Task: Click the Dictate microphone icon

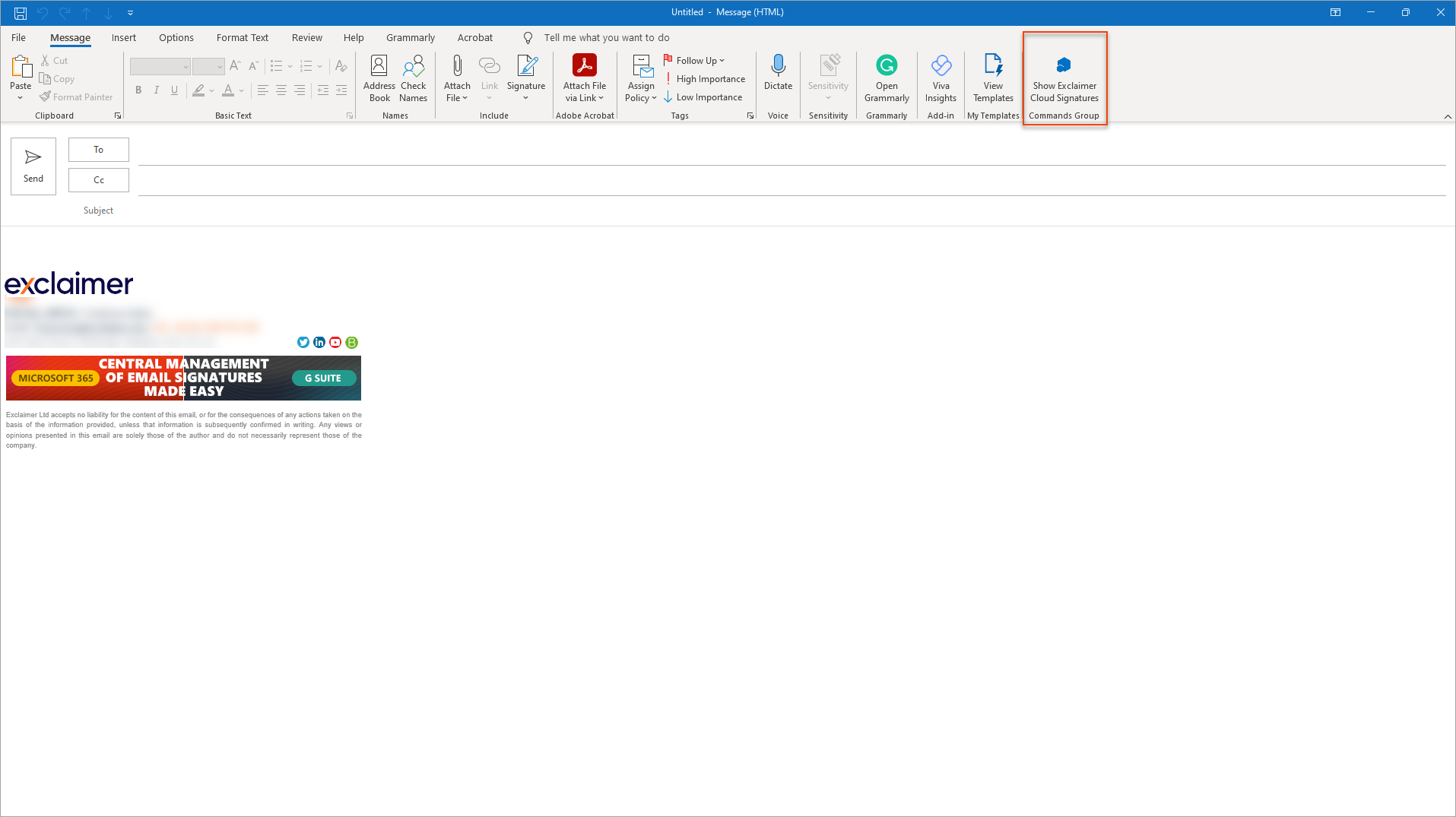Action: 778,66
